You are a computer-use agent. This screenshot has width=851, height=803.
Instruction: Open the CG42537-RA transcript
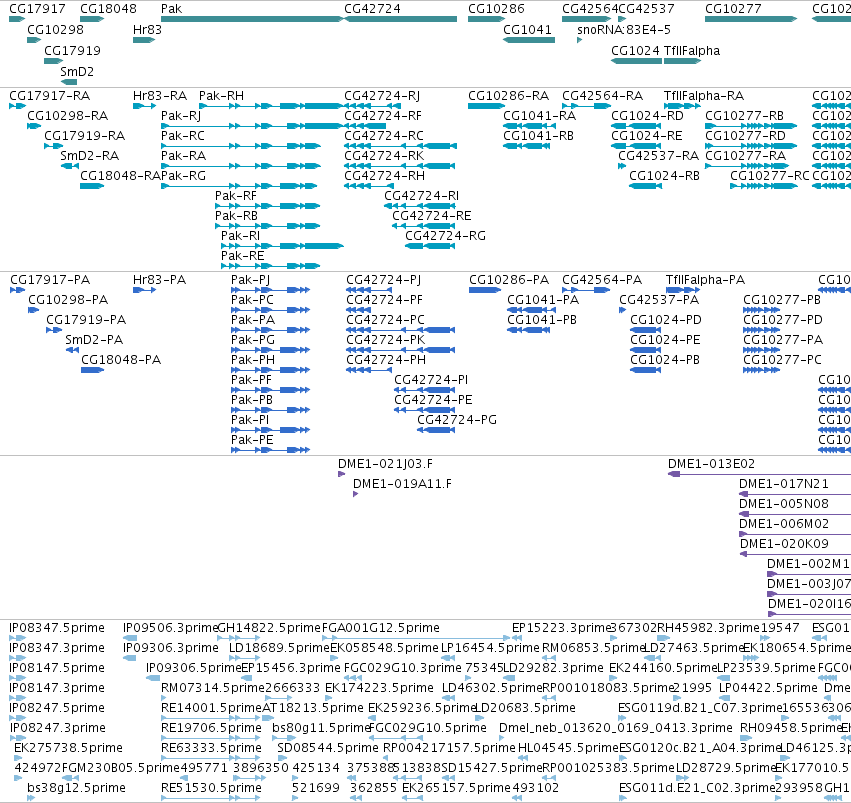click(622, 166)
